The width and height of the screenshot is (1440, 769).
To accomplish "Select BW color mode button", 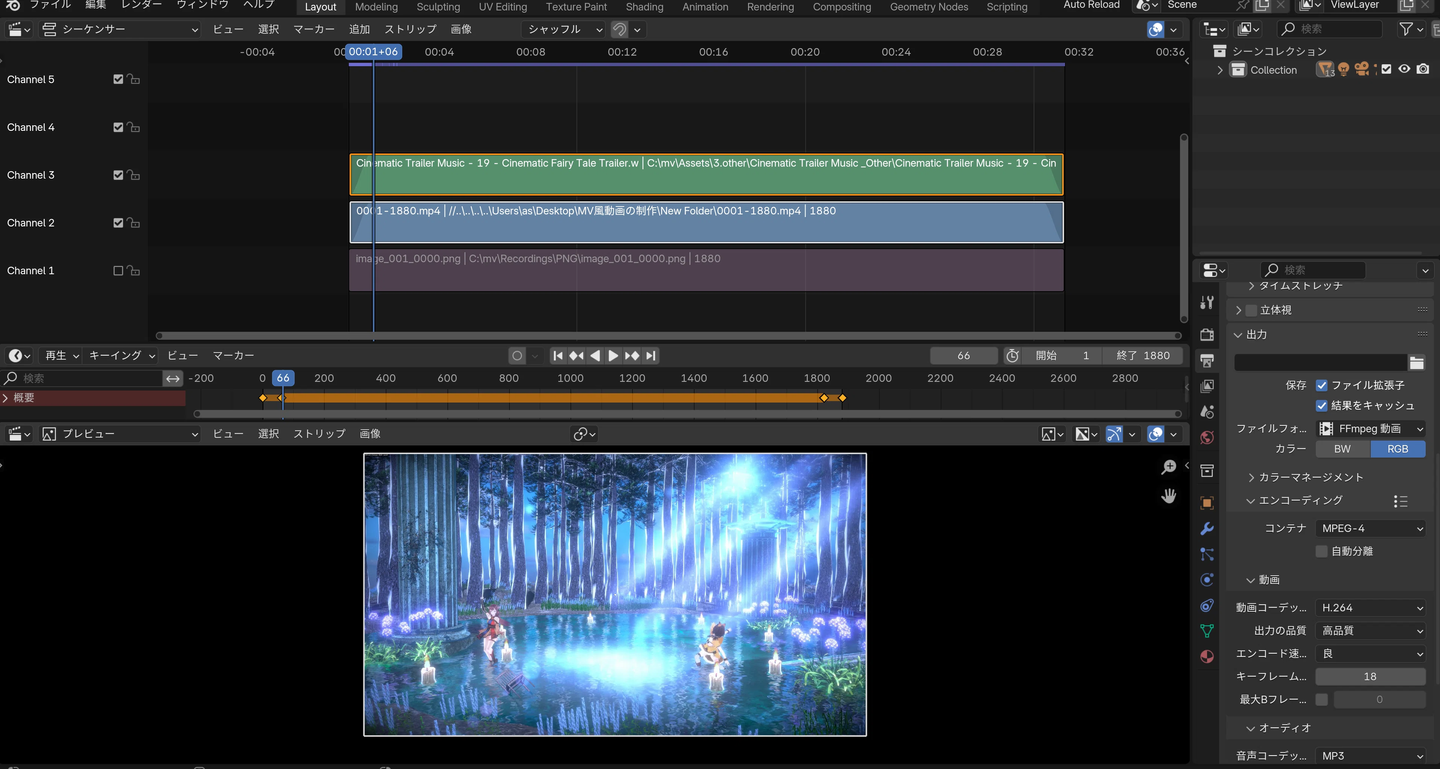I will (1342, 449).
